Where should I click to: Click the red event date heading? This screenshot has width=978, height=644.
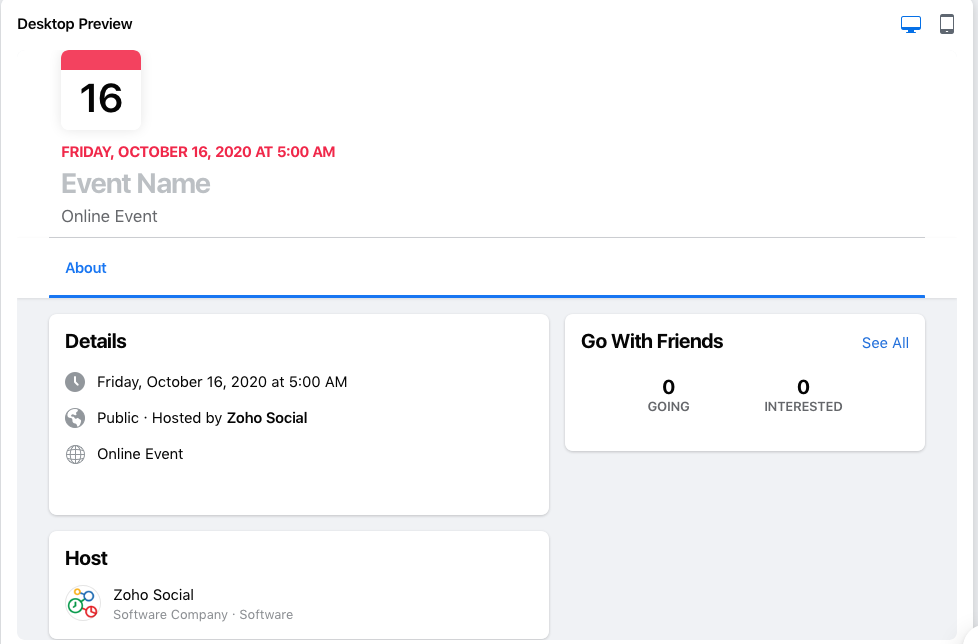[x=198, y=152]
